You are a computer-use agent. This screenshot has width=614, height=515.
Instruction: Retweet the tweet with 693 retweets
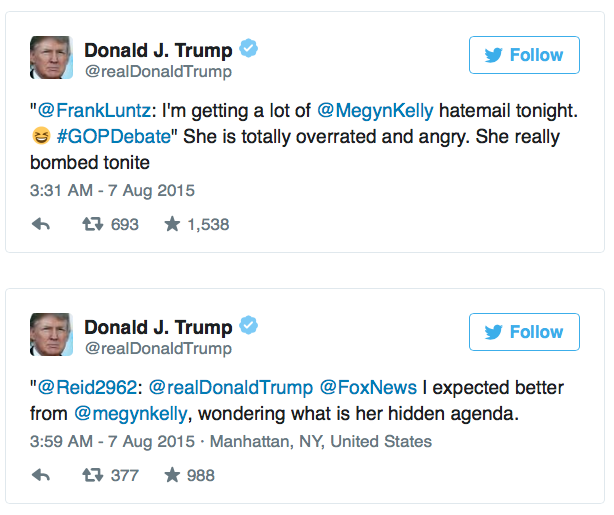tap(92, 225)
